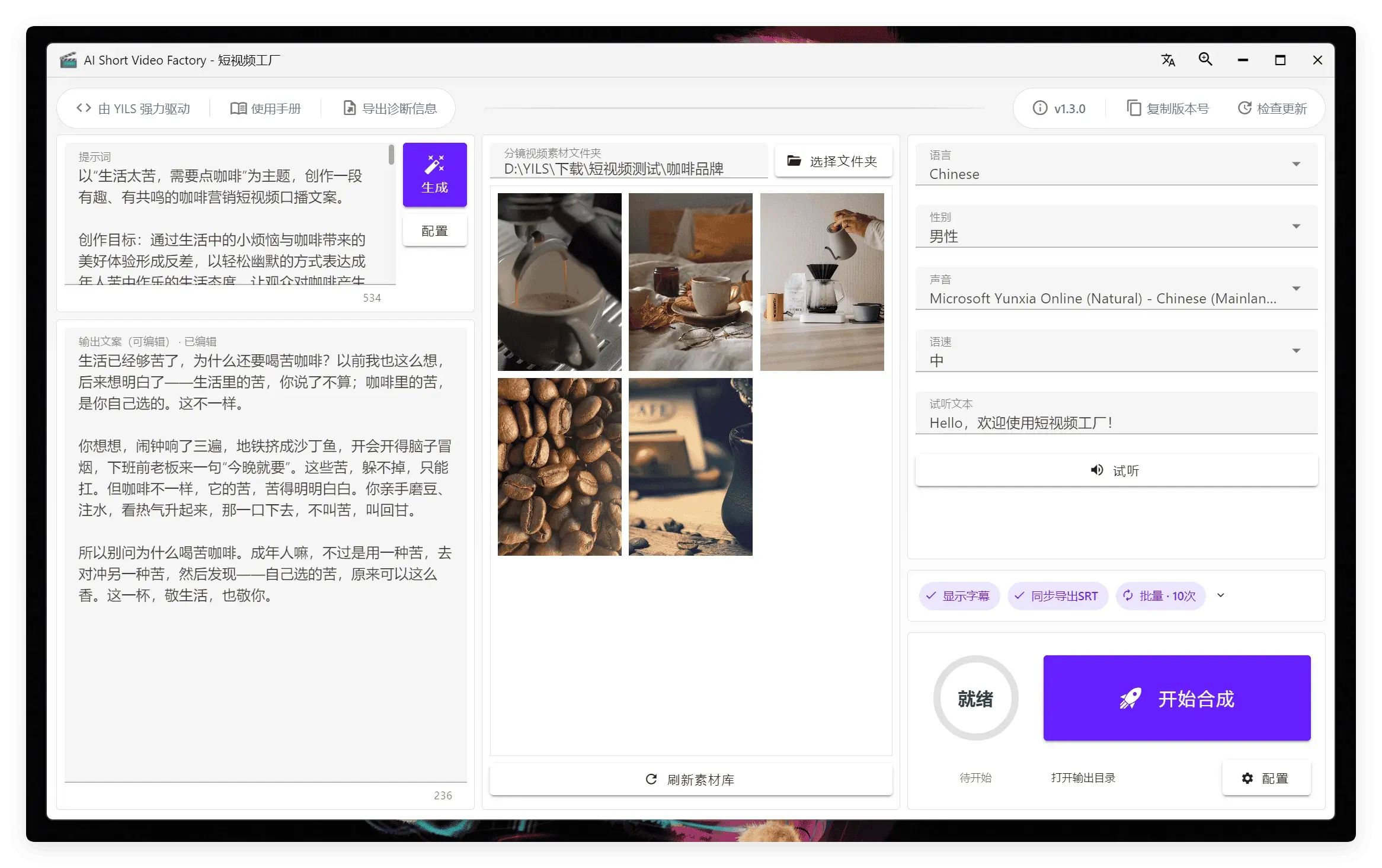Open the 语言 Chinese dropdown
1382x868 pixels.
1117,164
